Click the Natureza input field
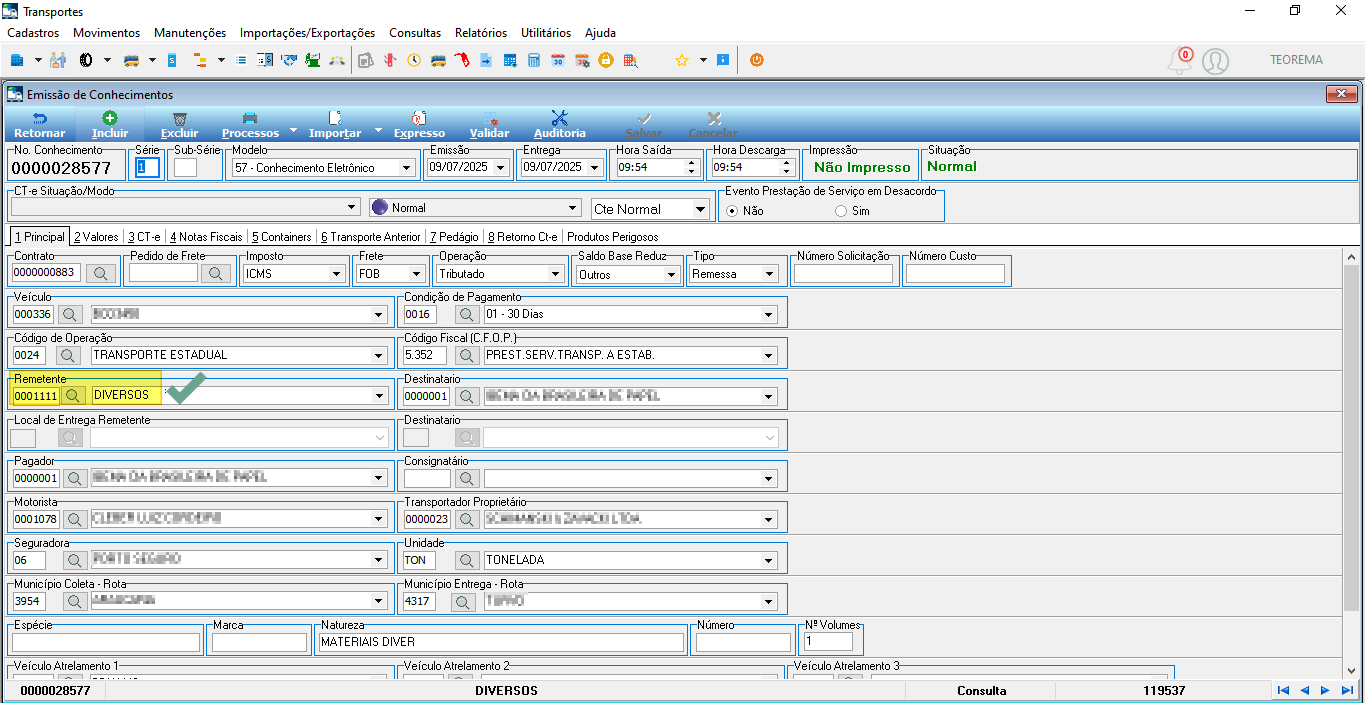This screenshot has width=1365, height=703. point(500,642)
